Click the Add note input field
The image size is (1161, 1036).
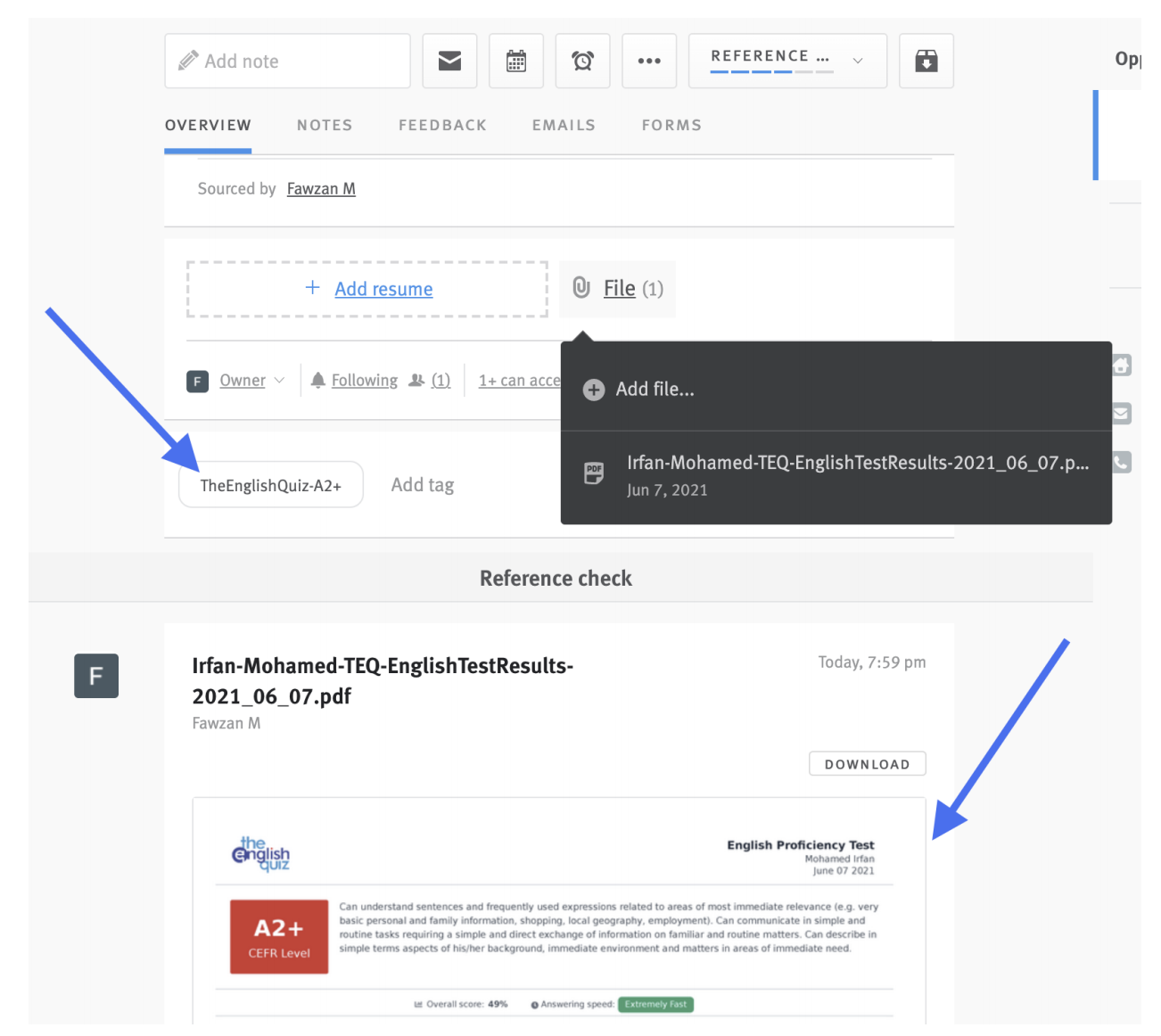click(287, 61)
